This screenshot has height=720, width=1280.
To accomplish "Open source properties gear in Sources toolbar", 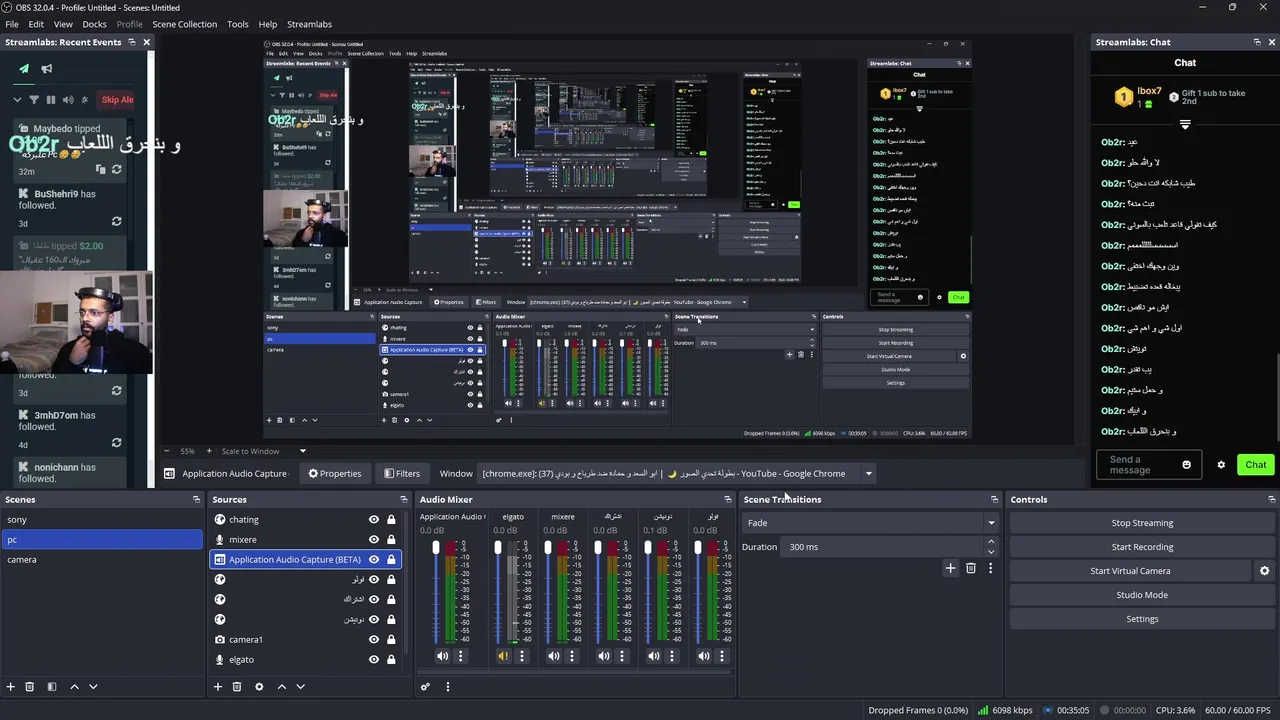I will tap(259, 687).
